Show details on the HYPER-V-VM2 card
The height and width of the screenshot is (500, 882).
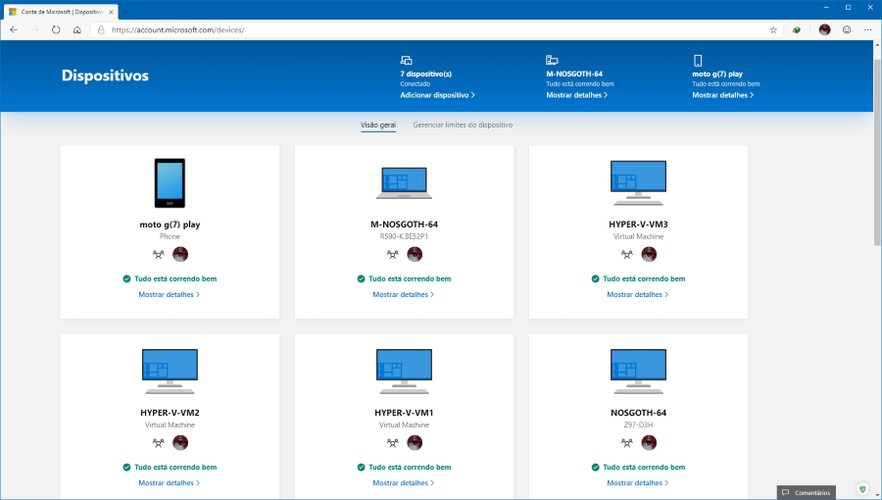click(169, 483)
